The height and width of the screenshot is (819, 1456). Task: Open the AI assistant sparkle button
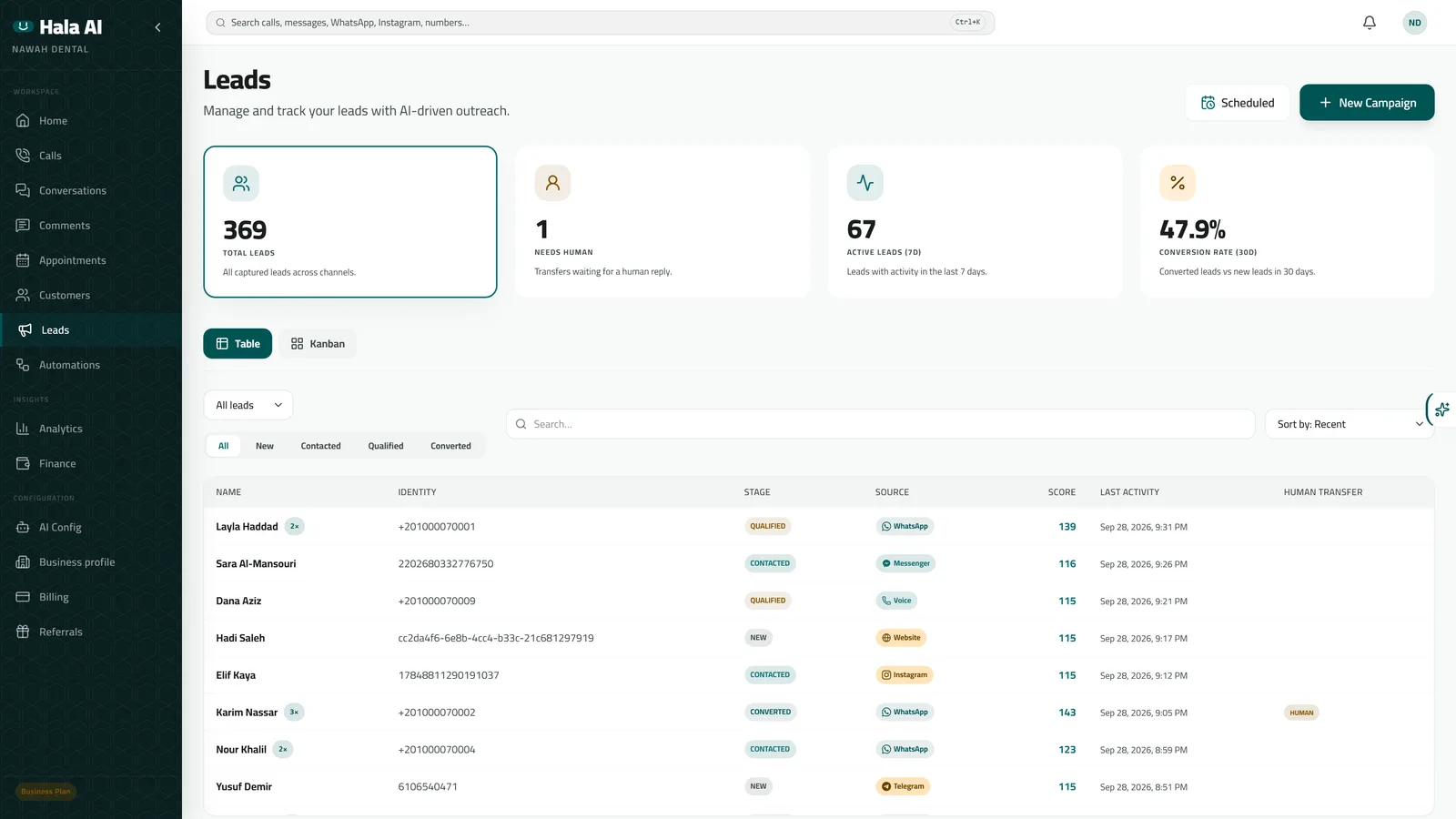[x=1441, y=409]
